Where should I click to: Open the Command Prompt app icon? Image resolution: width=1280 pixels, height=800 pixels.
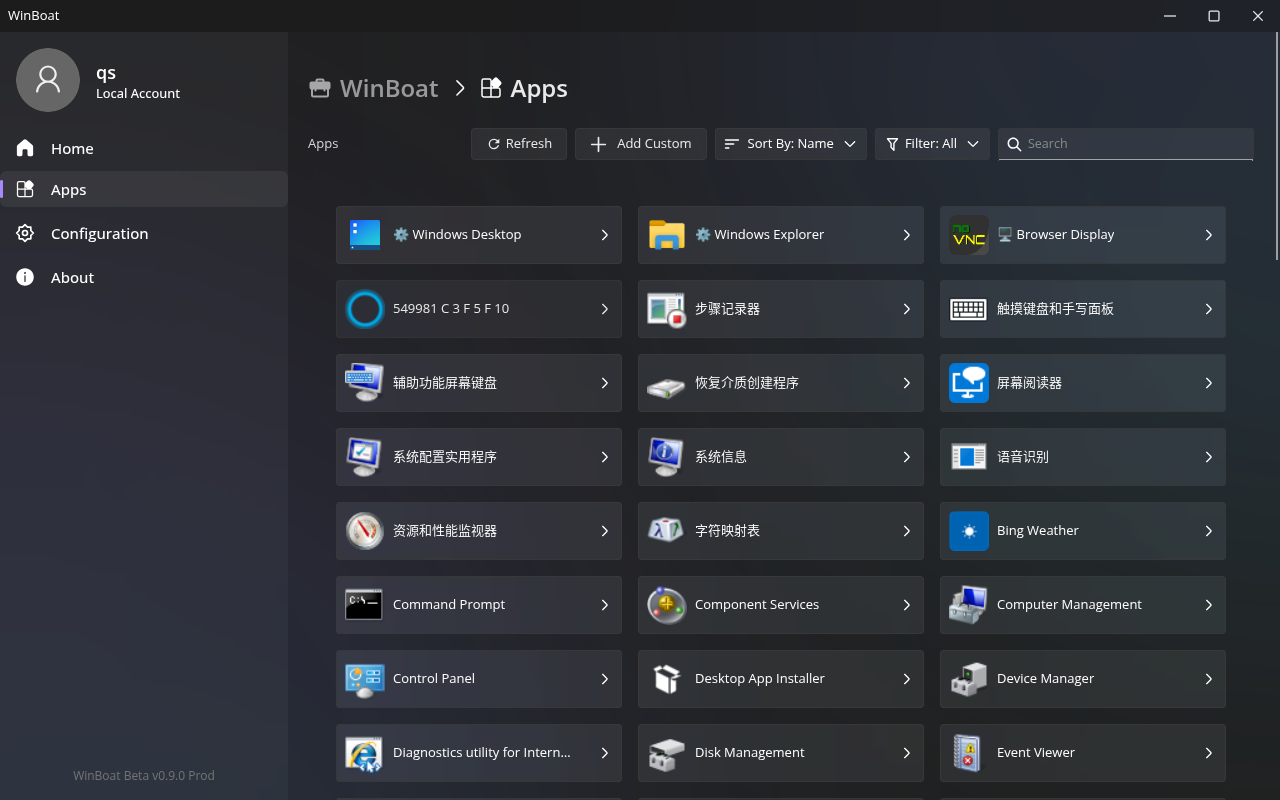click(x=364, y=605)
